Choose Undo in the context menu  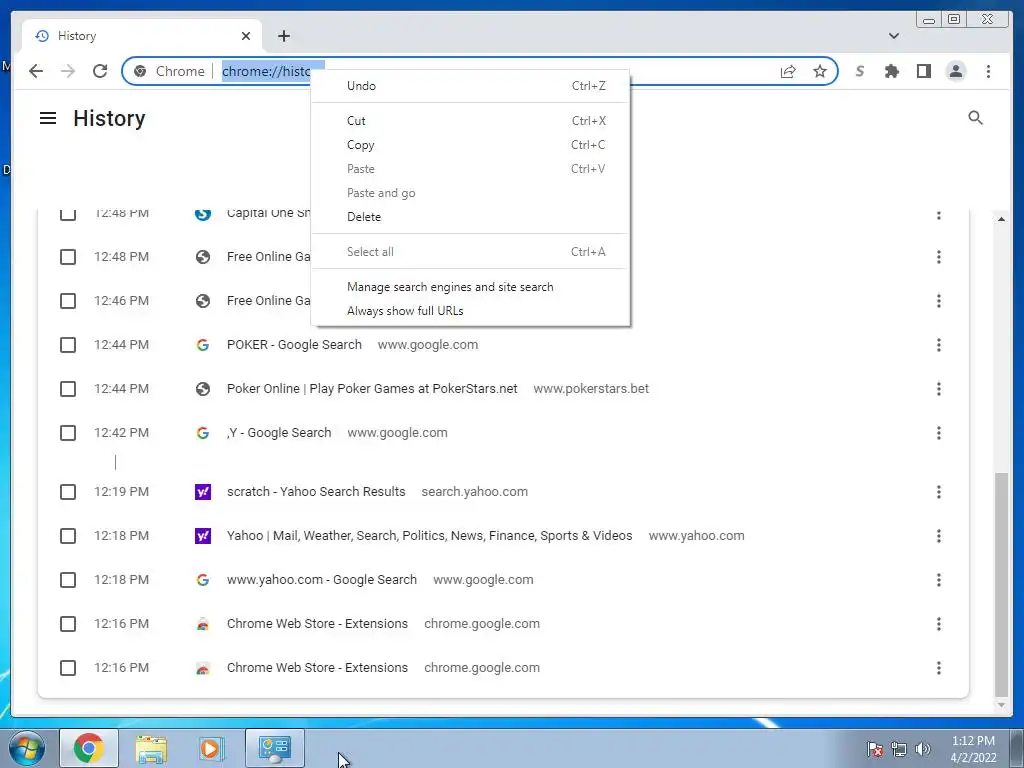470,86
